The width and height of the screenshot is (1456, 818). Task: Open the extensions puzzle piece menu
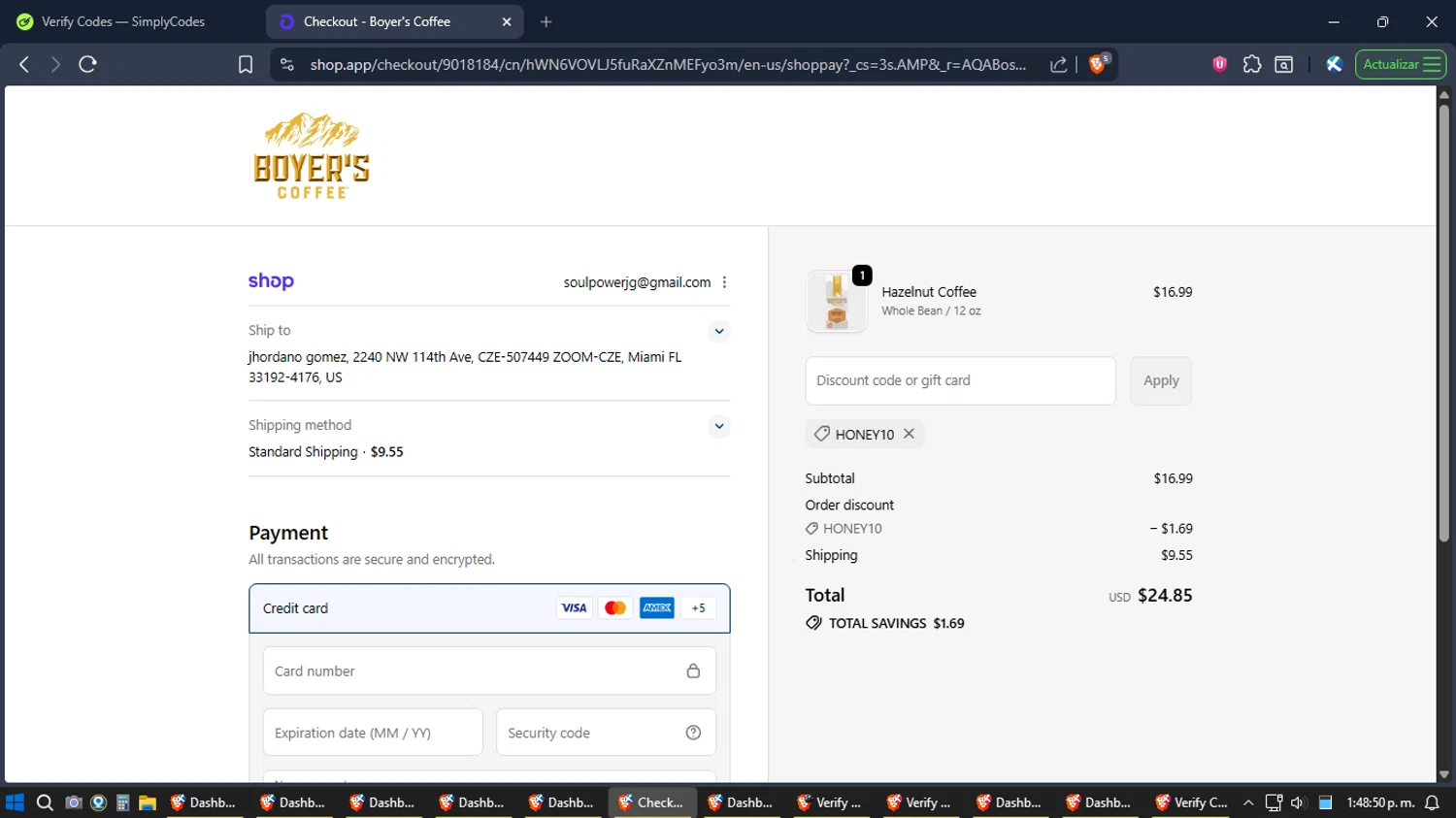point(1252,64)
